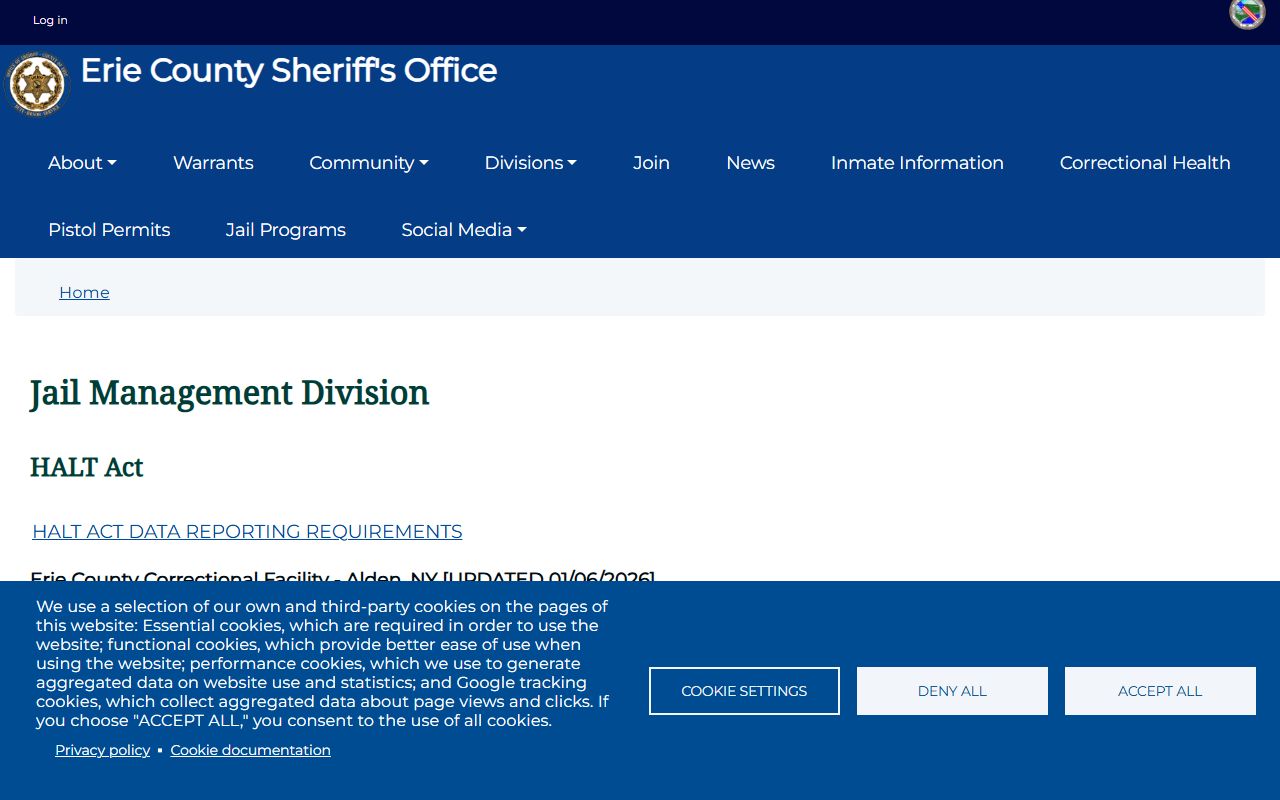Open the Privacy policy link

102,750
